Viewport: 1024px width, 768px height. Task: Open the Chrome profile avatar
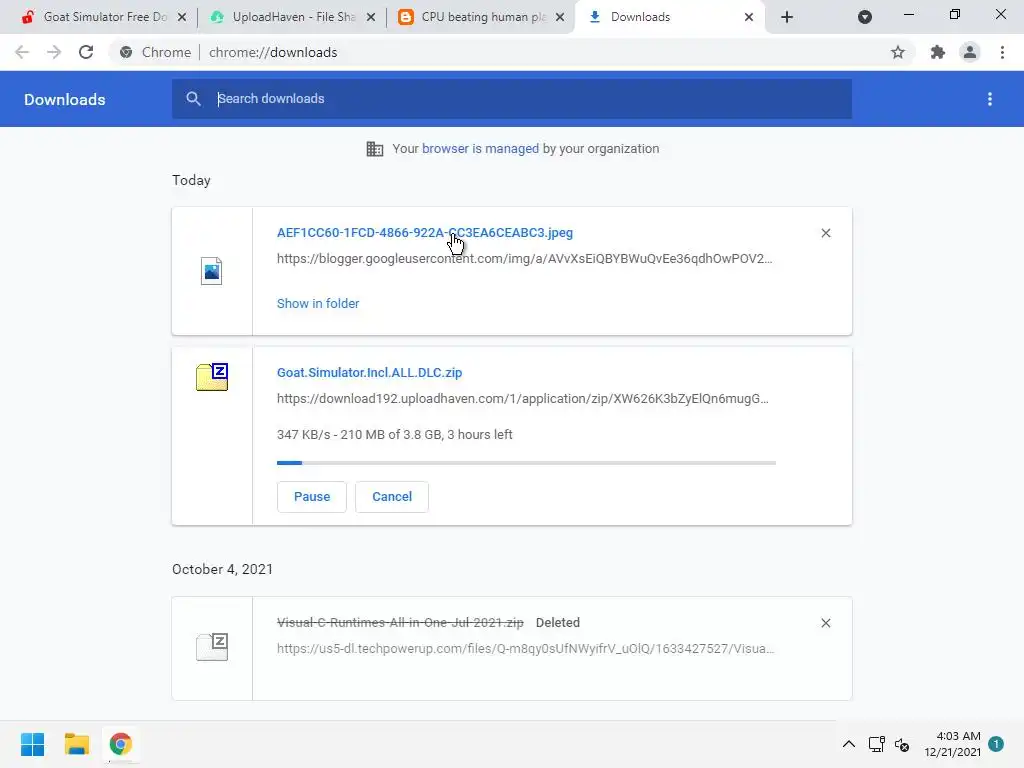[970, 52]
